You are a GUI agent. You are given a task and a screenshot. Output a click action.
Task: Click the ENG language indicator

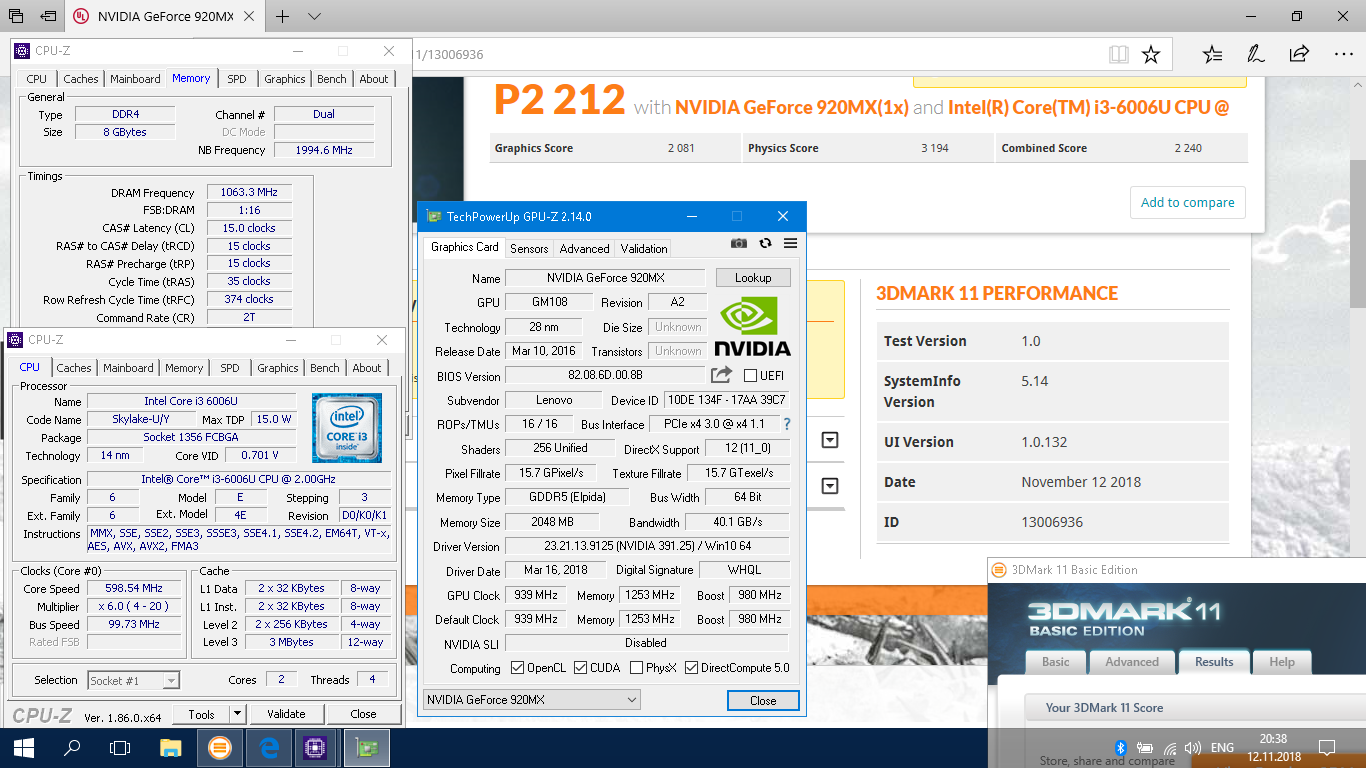[1222, 747]
